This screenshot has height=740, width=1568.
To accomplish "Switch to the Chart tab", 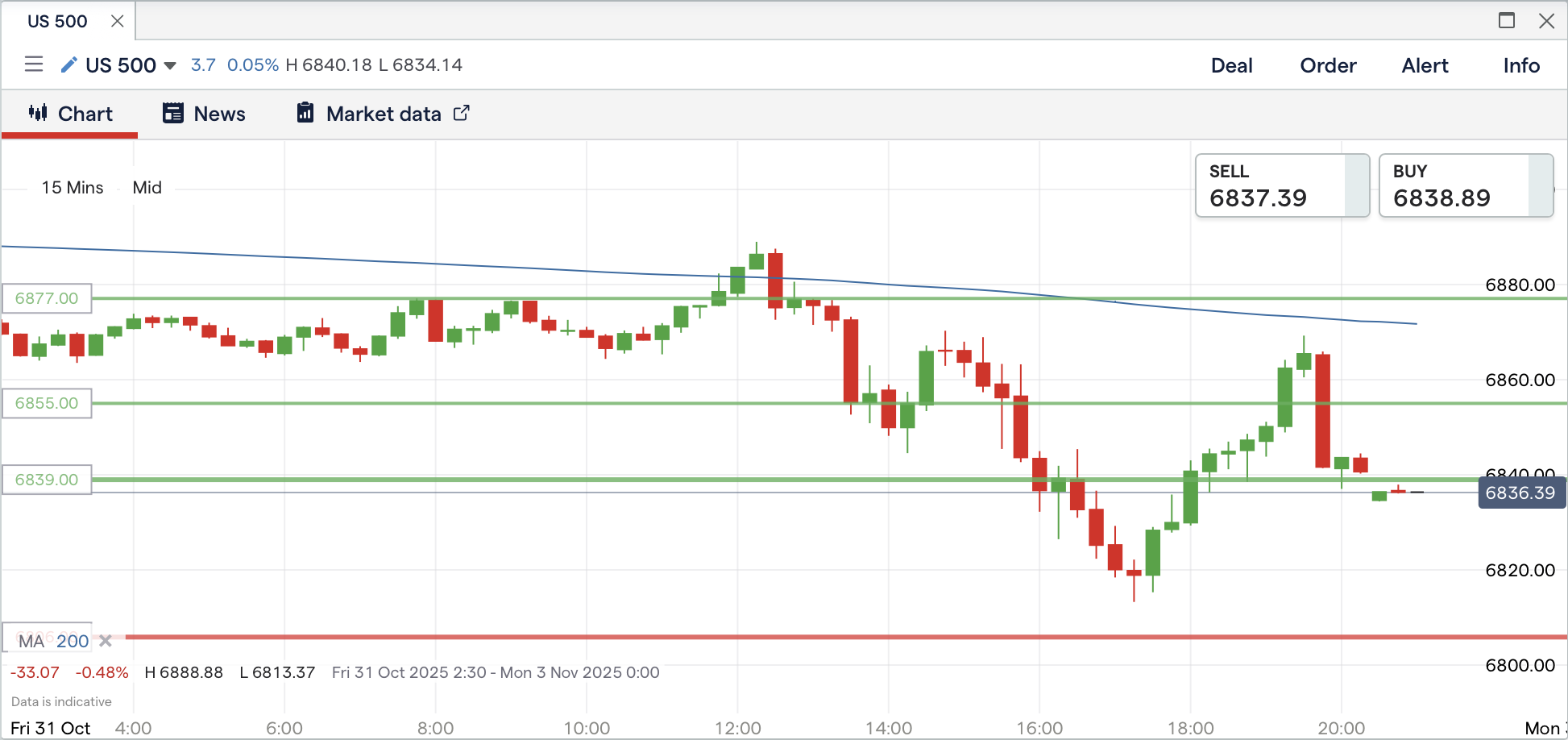I will click(71, 114).
